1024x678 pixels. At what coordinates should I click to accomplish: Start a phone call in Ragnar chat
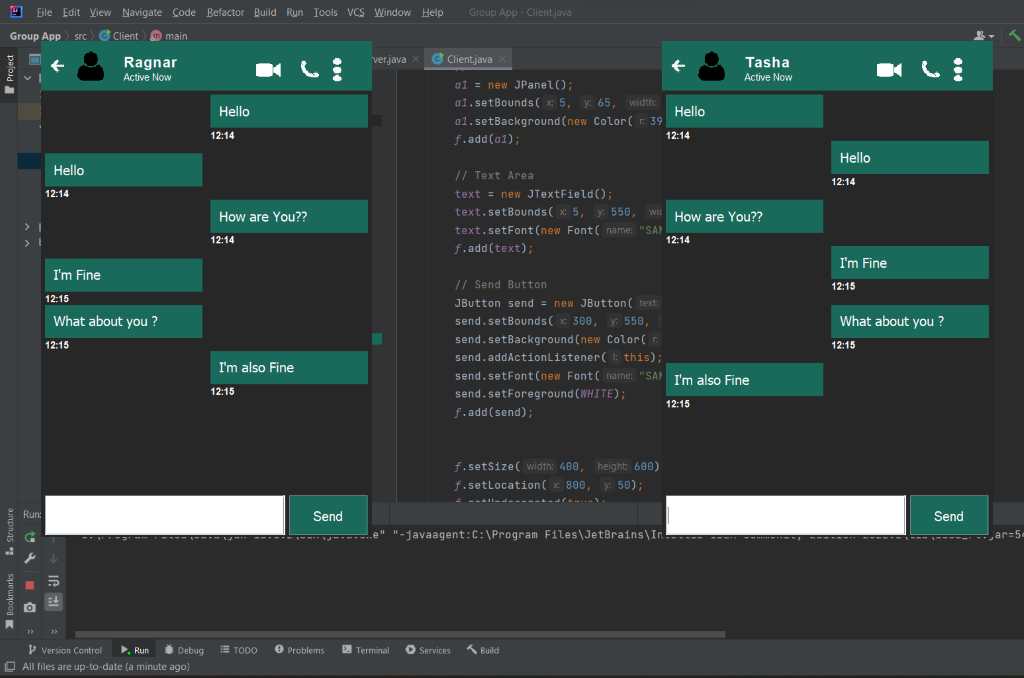[310, 69]
